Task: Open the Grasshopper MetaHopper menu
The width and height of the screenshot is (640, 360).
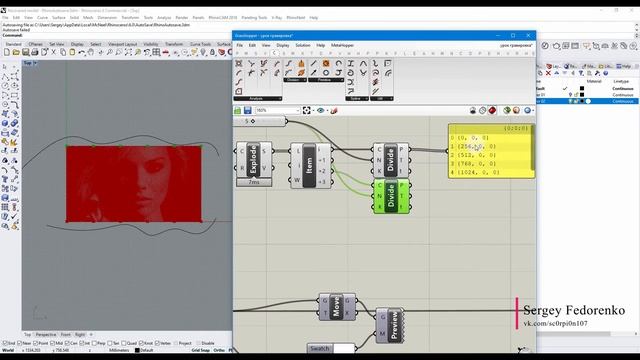Action: [342, 45]
